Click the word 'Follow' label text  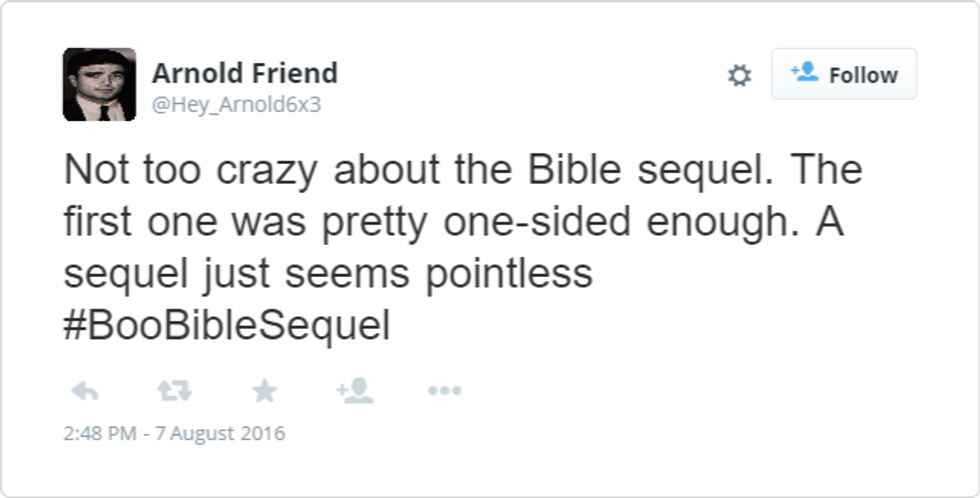point(863,75)
